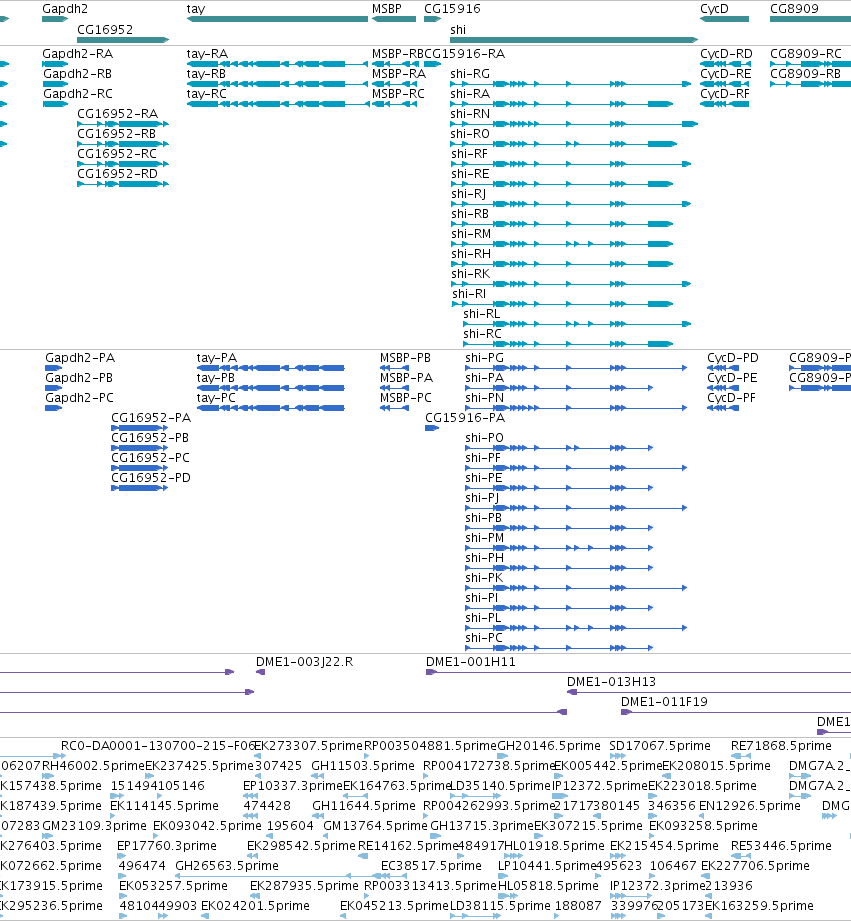Select EST GH11644.5prime label
The image size is (851, 921).
pyautogui.click(x=364, y=806)
